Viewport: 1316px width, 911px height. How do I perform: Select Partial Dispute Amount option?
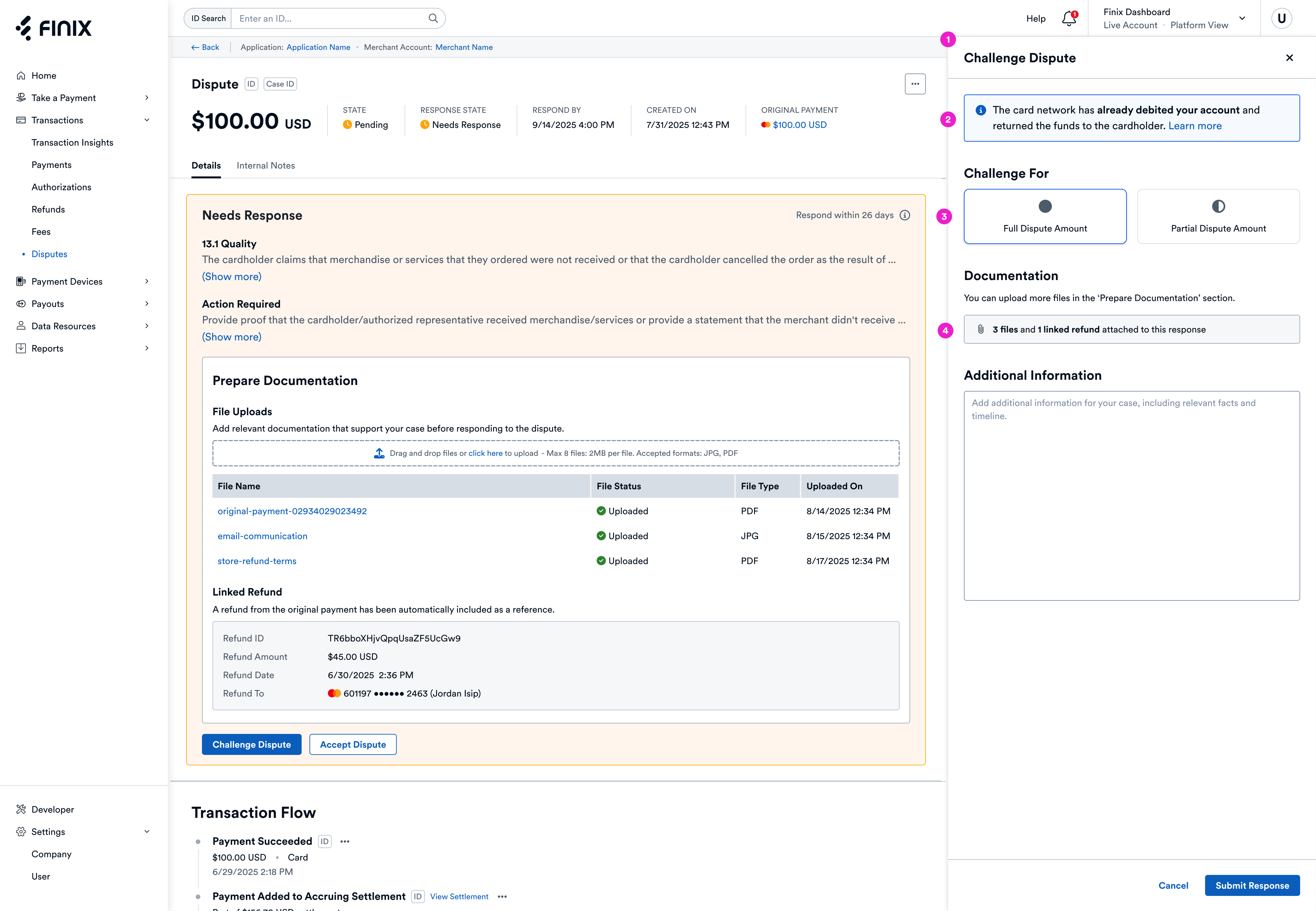click(1218, 216)
